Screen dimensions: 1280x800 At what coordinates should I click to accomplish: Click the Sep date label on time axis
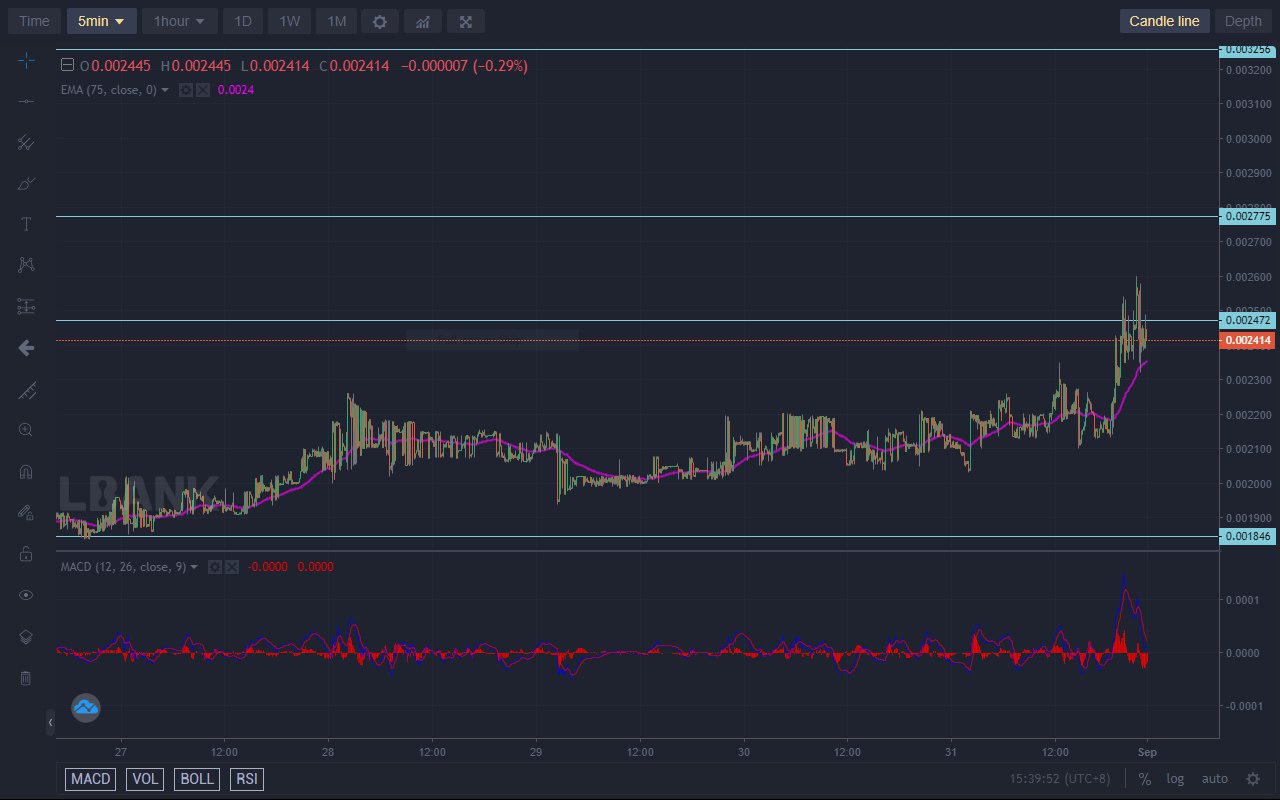[x=1147, y=751]
